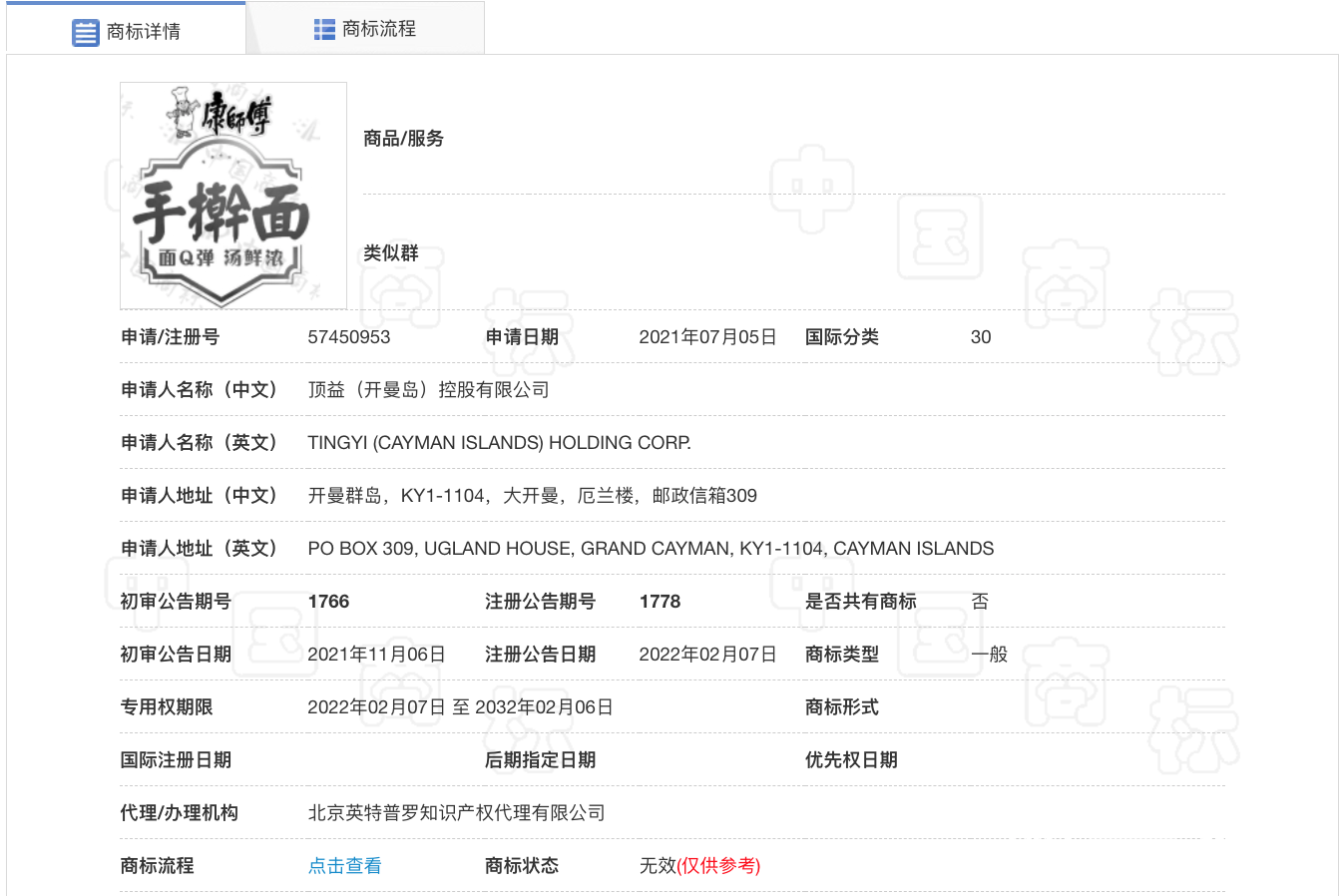Click the 初审公告日期 label
Screen dimensions: 1339x896
pos(176,655)
